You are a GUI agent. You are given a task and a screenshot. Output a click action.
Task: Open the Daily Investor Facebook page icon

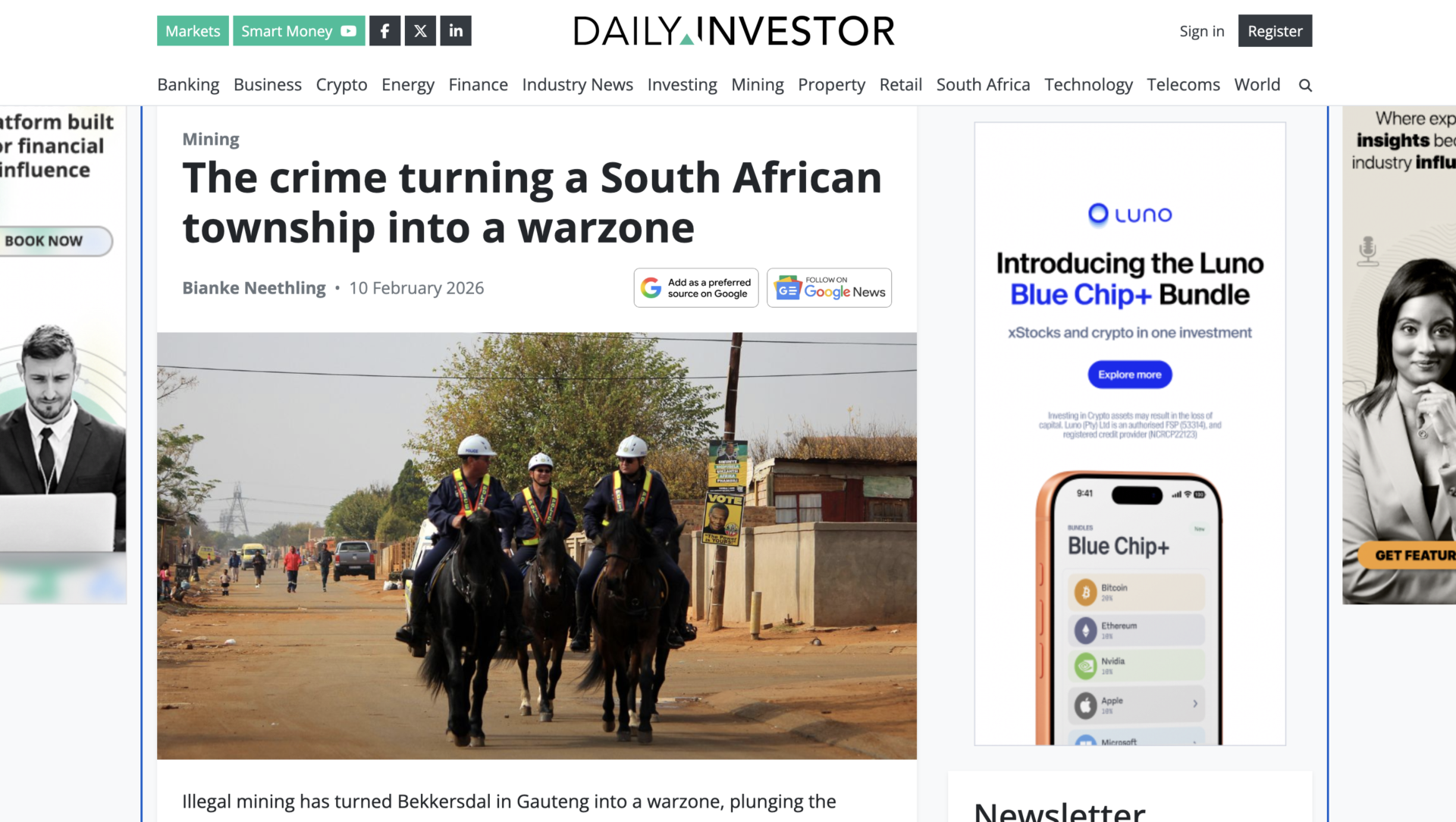coord(384,31)
